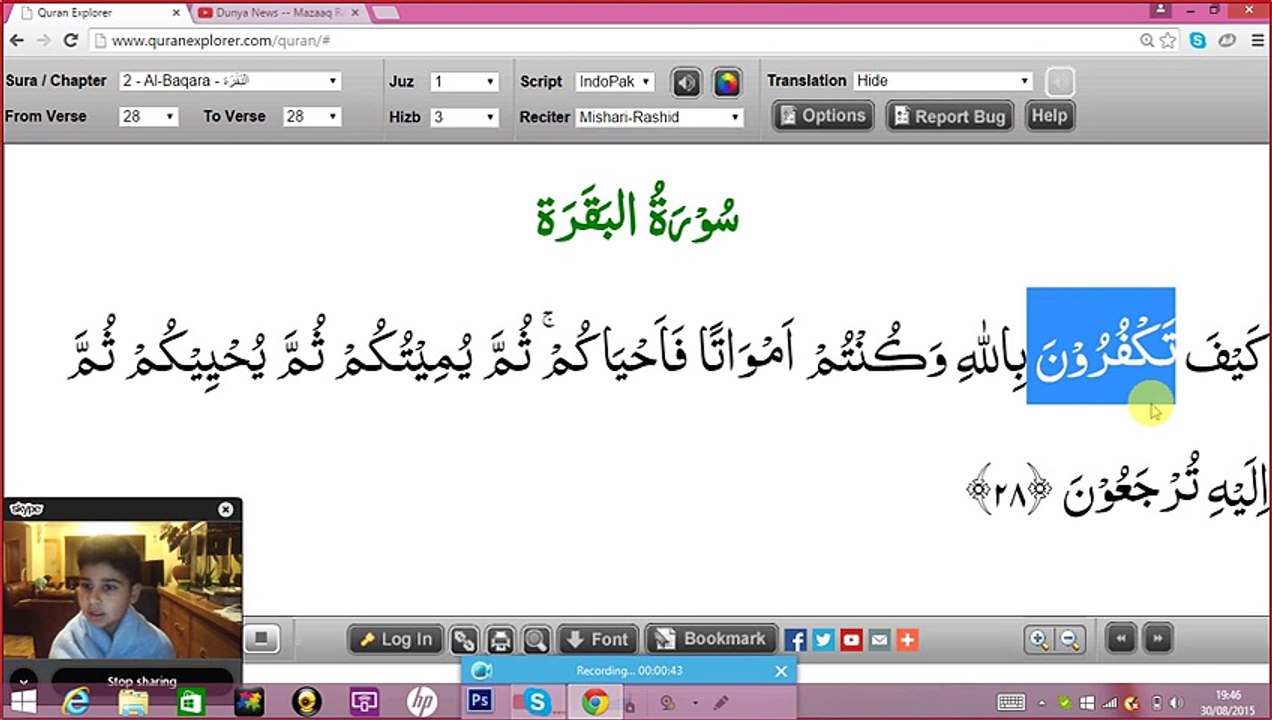Share on Twitter icon
Image resolution: width=1272 pixels, height=720 pixels.
click(x=824, y=640)
